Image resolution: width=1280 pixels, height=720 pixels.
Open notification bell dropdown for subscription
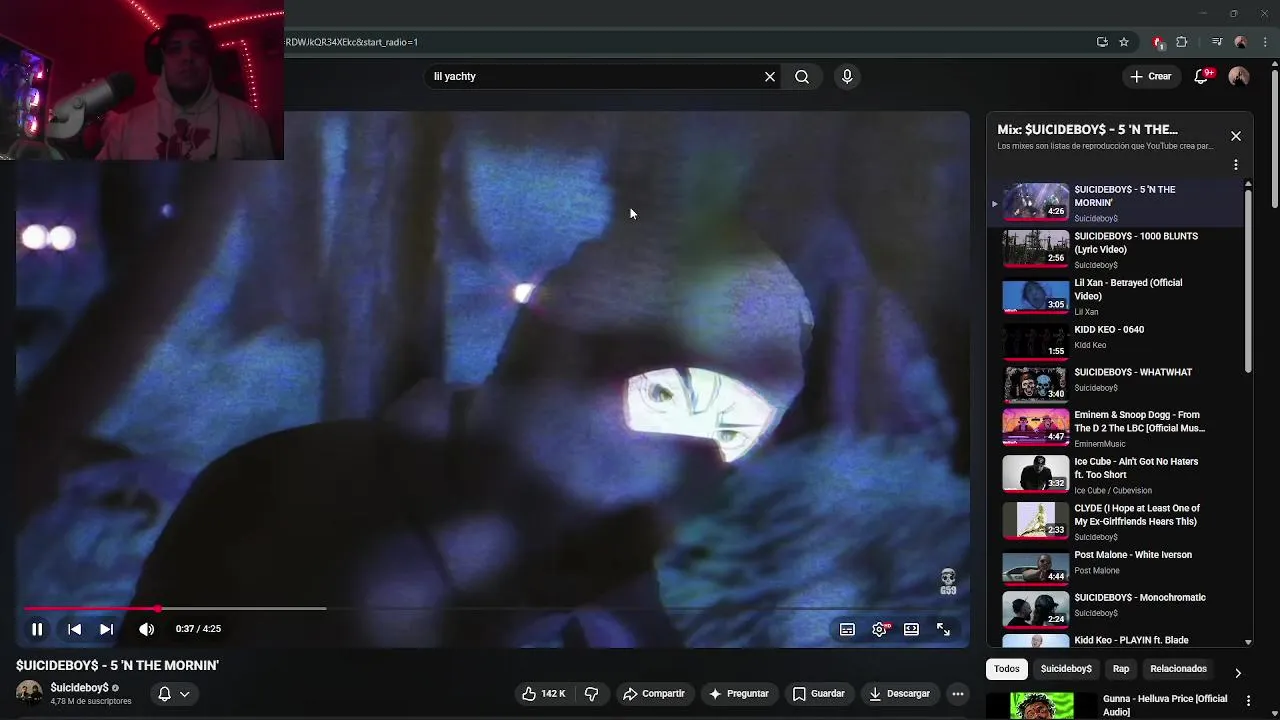tap(173, 694)
